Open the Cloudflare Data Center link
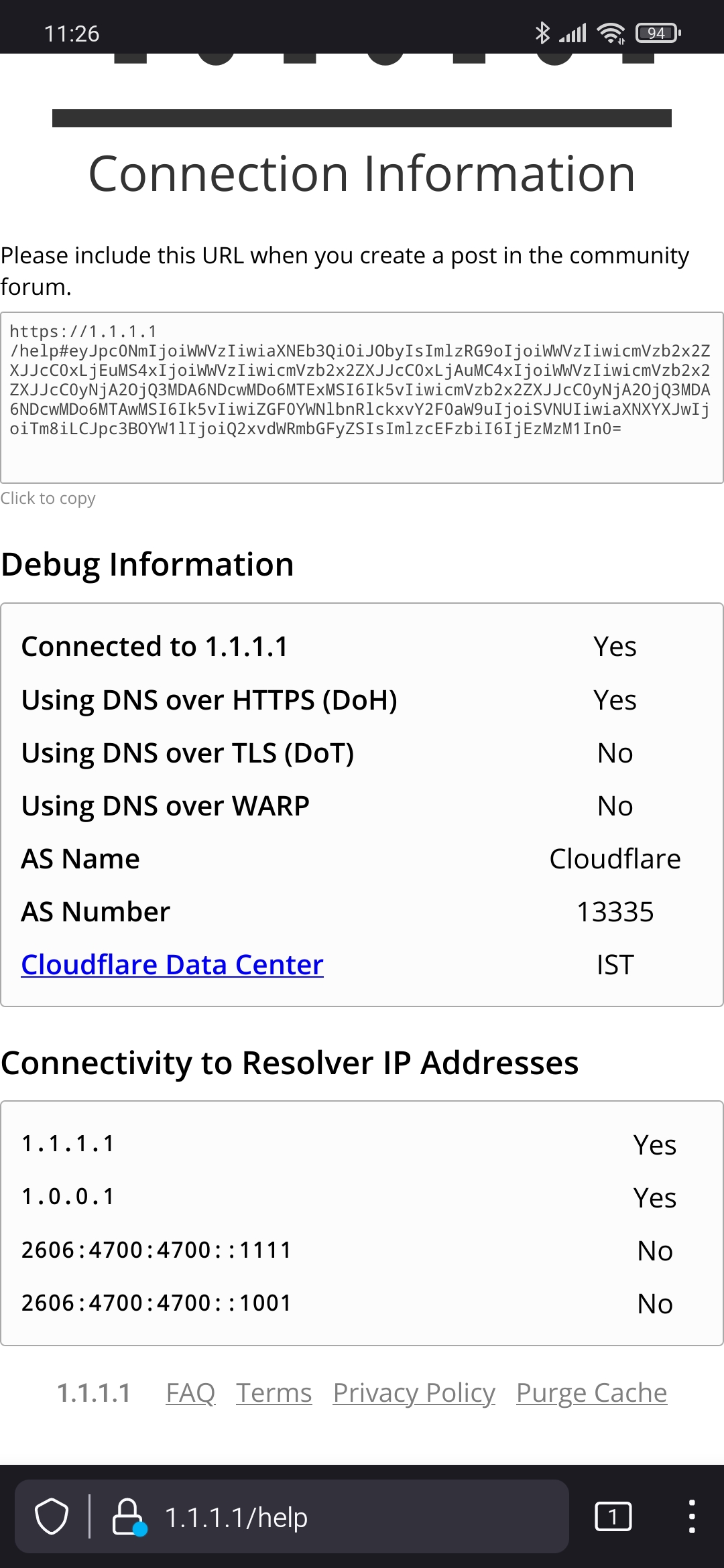Screen dimensions: 724x1568 (x=172, y=965)
